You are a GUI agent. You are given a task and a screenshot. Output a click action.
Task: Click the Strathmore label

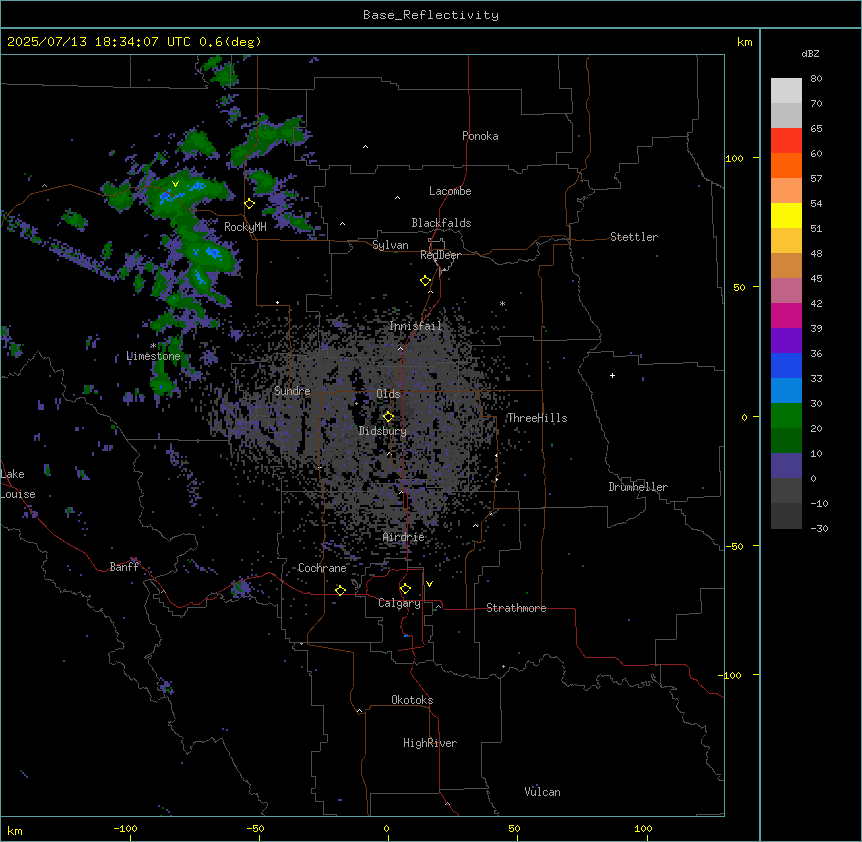(516, 608)
